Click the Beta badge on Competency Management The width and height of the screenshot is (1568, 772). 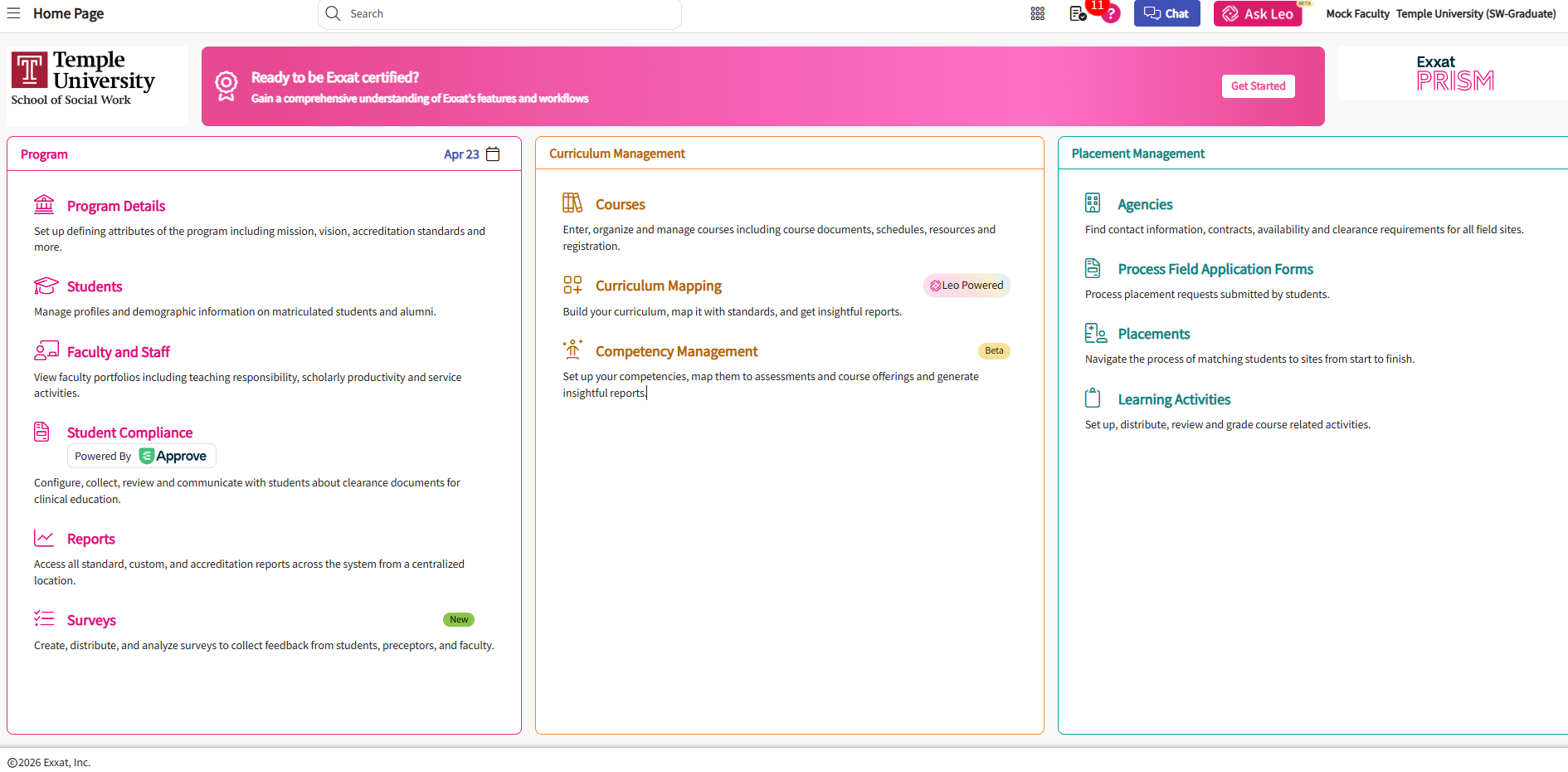pos(994,351)
